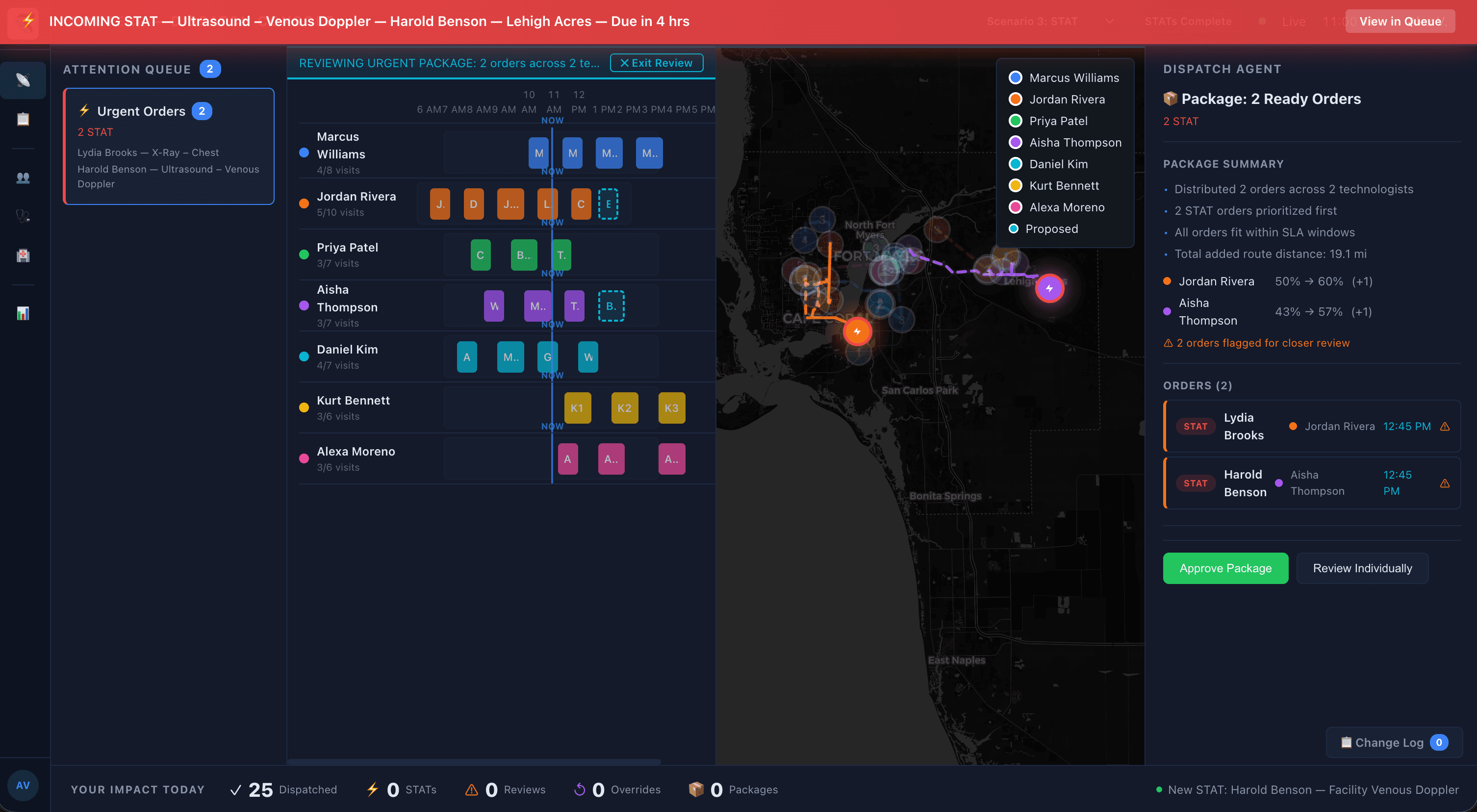Click the AV avatar at bottom left

[23, 785]
